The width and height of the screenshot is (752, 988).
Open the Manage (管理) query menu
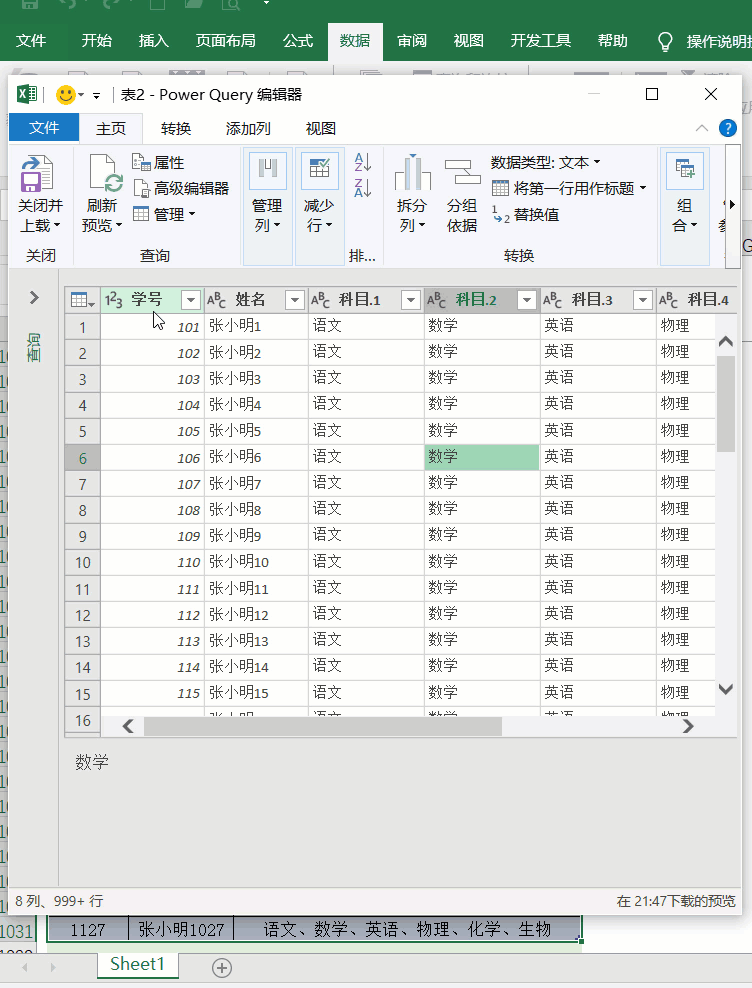coord(164,214)
